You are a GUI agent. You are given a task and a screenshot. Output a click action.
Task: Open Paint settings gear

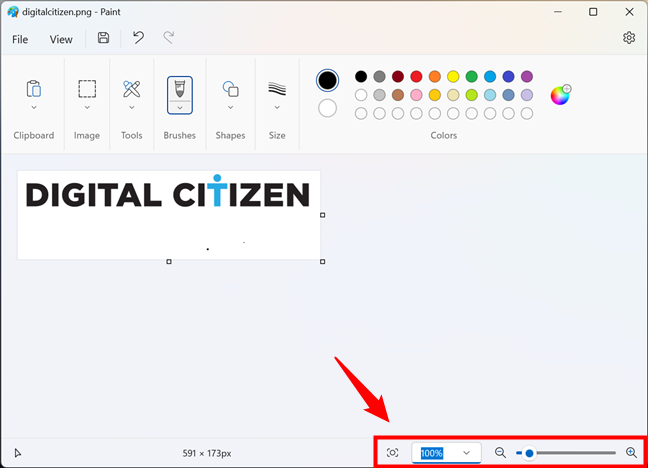[x=629, y=38]
